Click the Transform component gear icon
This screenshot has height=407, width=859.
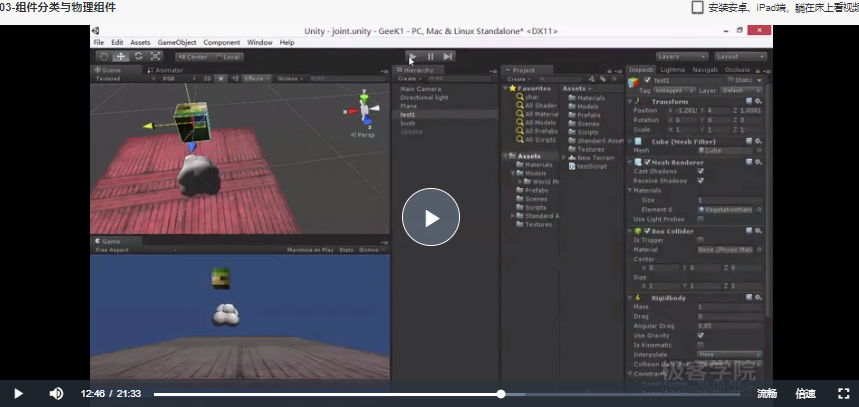pyautogui.click(x=758, y=101)
